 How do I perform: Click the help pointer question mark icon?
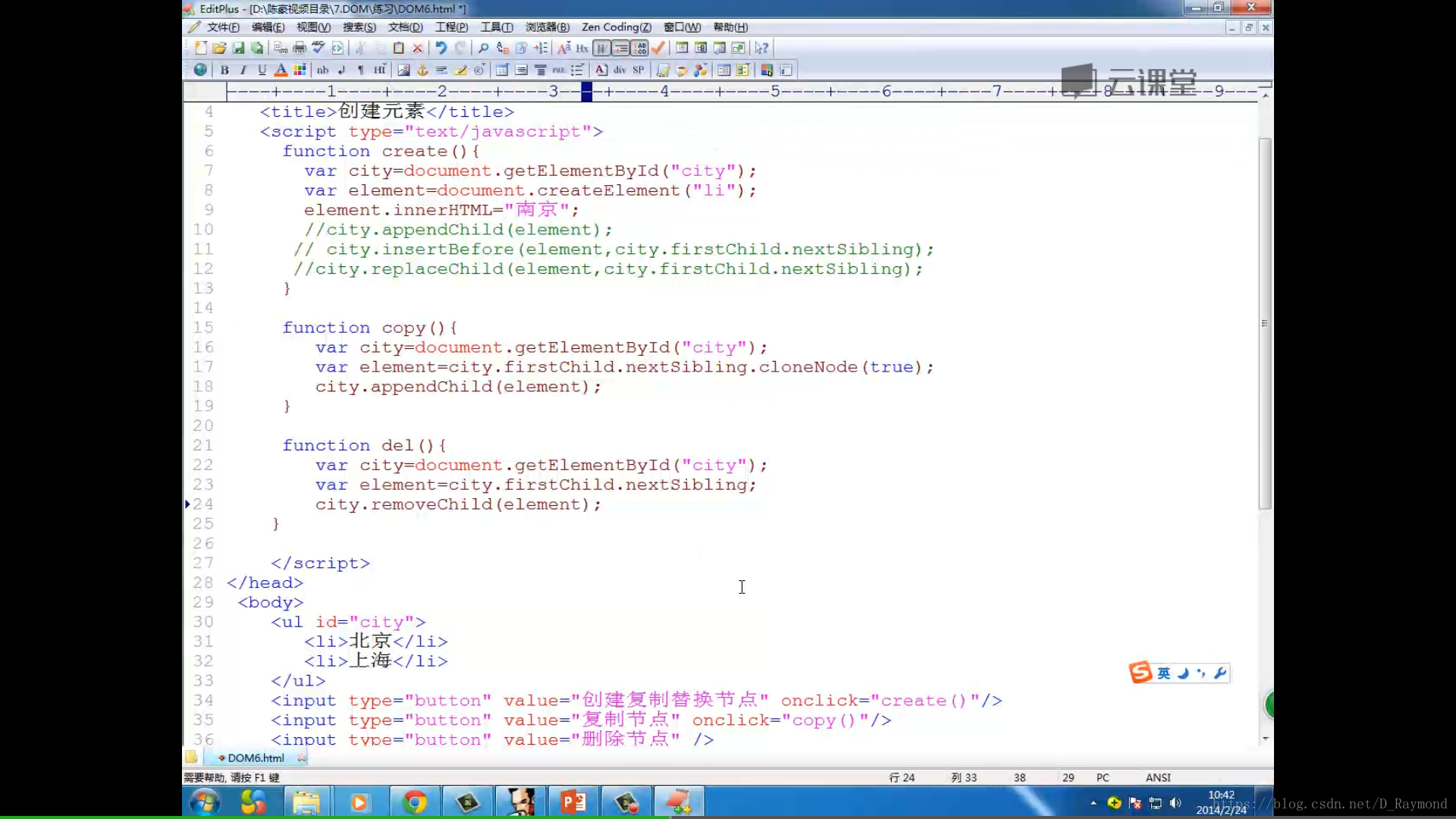point(761,48)
